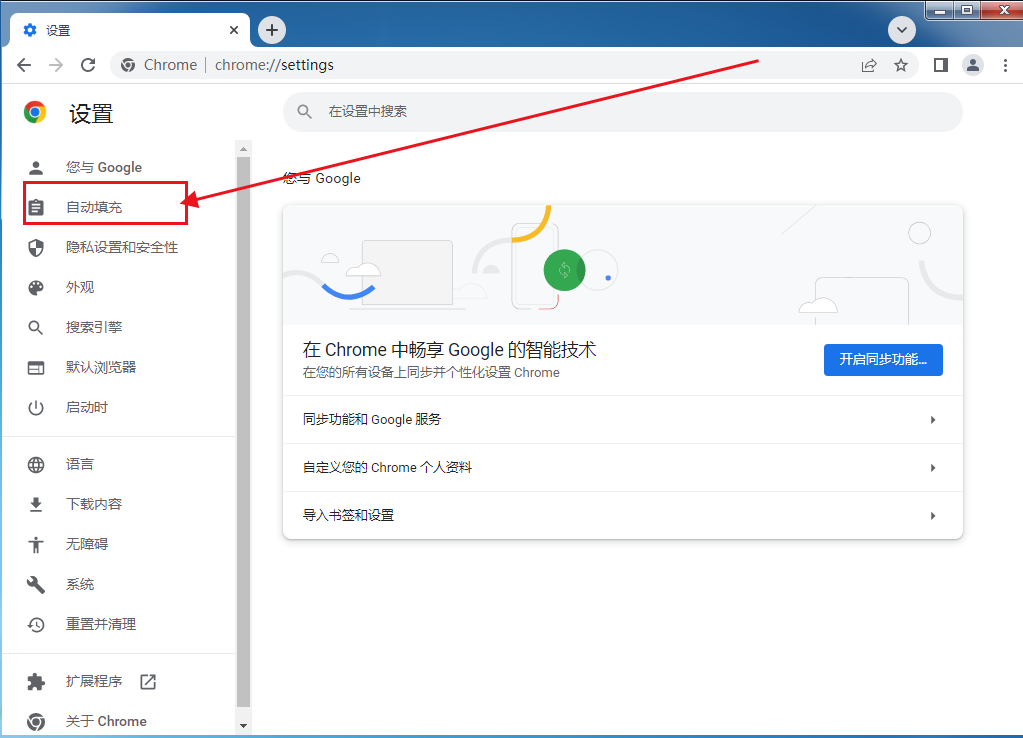The image size is (1023, 738).
Task: Click the 无障碍 accessibility icon
Action: pyautogui.click(x=36, y=544)
